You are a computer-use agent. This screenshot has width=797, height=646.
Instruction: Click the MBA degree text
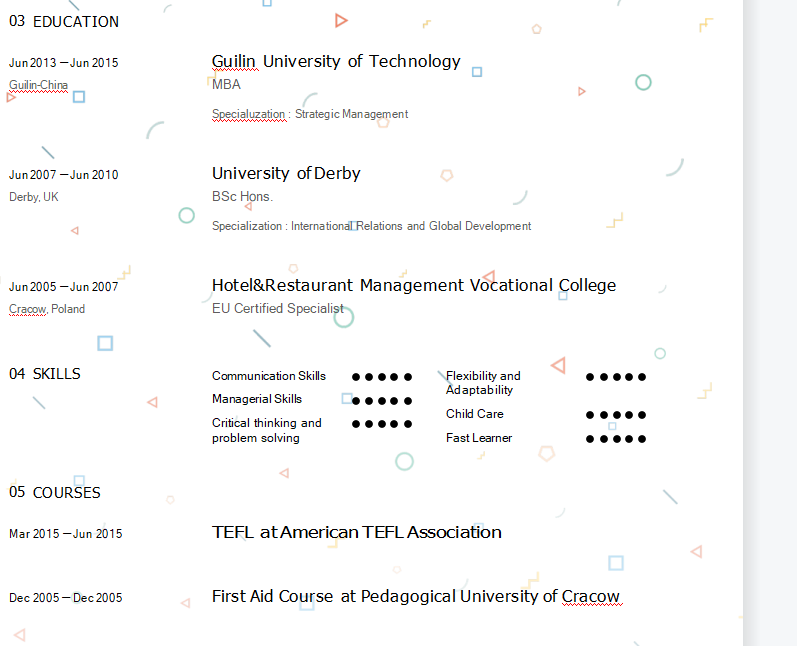[x=226, y=85]
